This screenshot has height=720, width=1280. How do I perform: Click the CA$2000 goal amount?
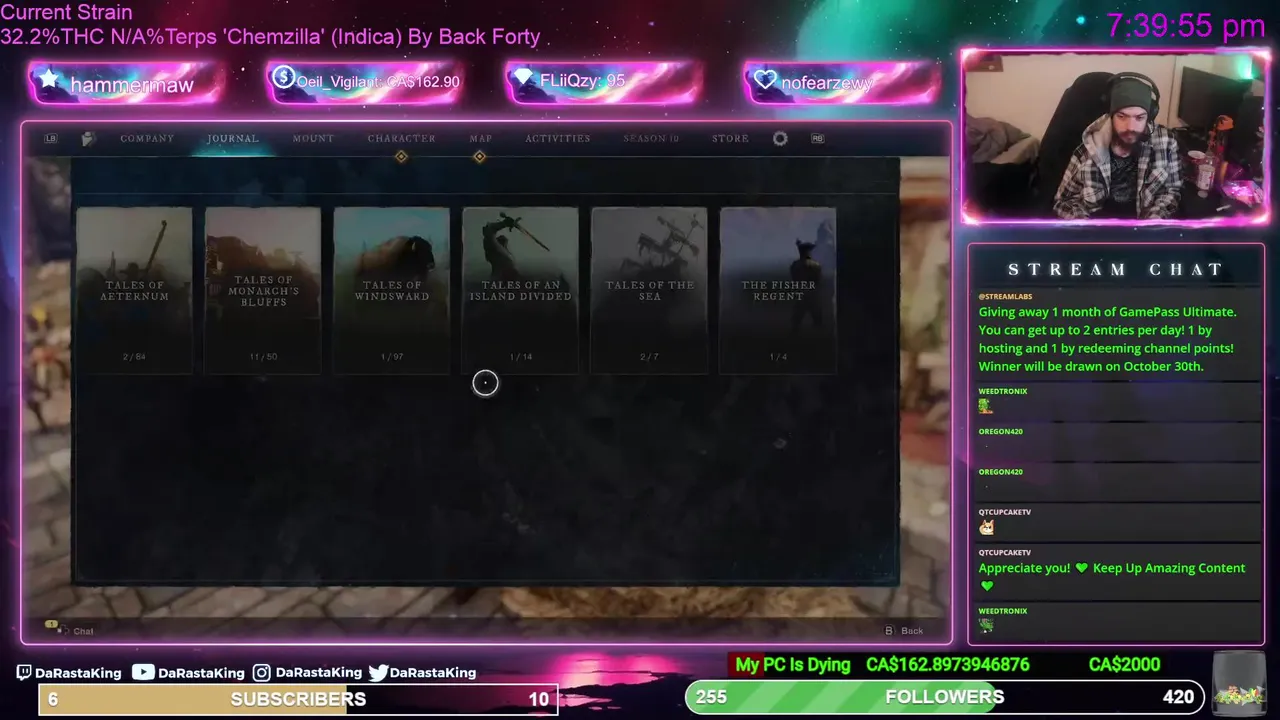(x=1124, y=665)
